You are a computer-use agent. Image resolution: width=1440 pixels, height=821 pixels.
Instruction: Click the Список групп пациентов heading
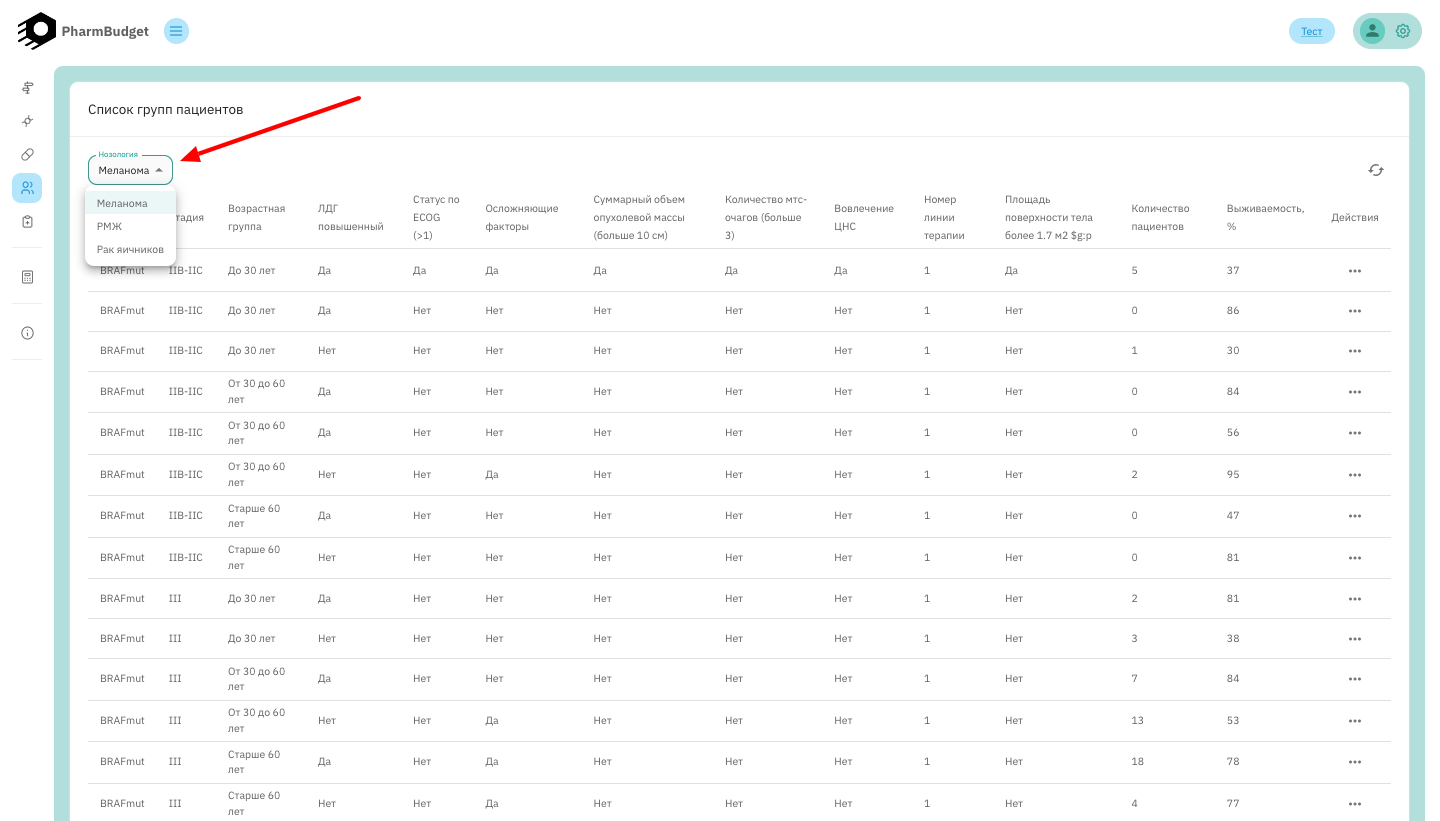[x=166, y=109]
